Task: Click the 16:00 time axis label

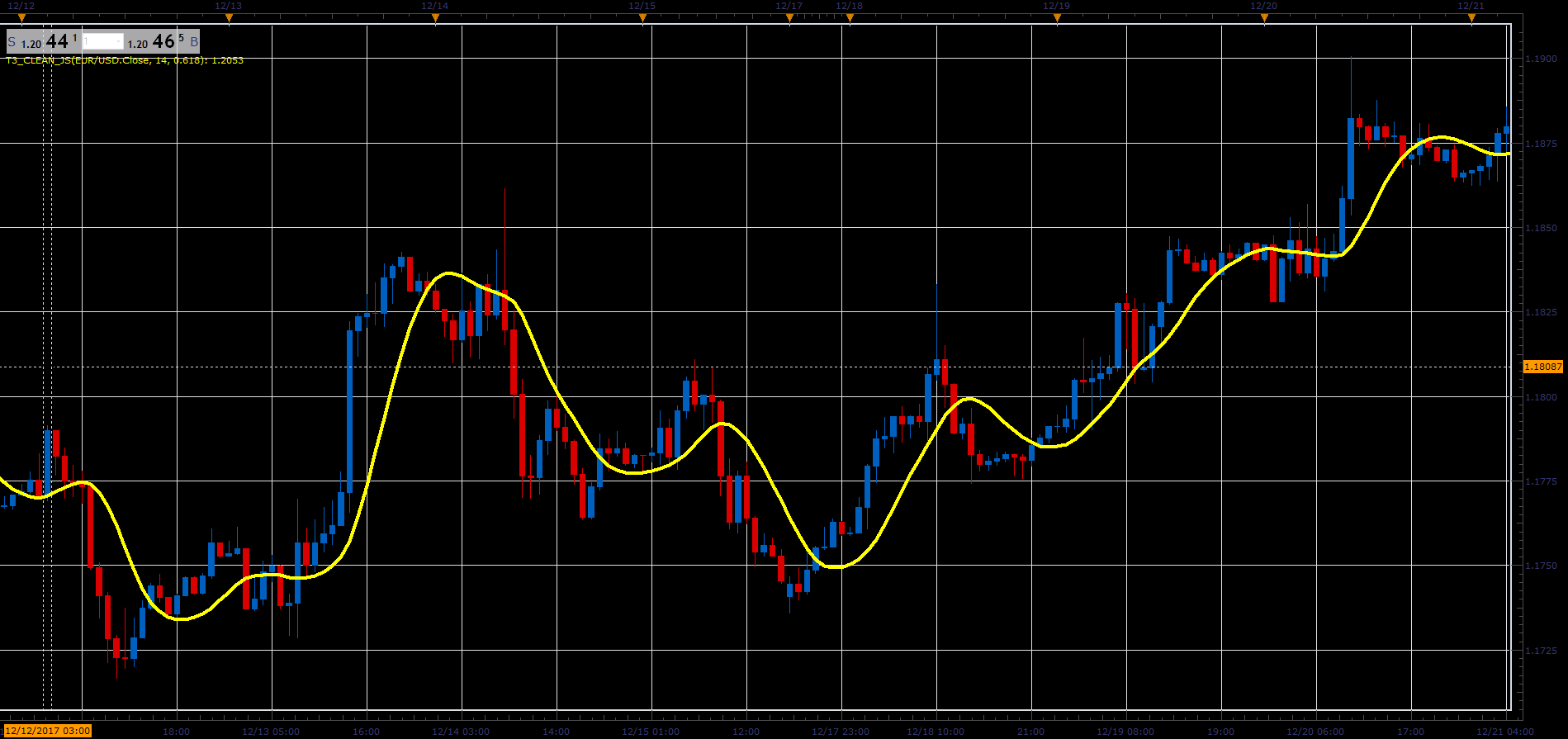Action: coord(367,732)
